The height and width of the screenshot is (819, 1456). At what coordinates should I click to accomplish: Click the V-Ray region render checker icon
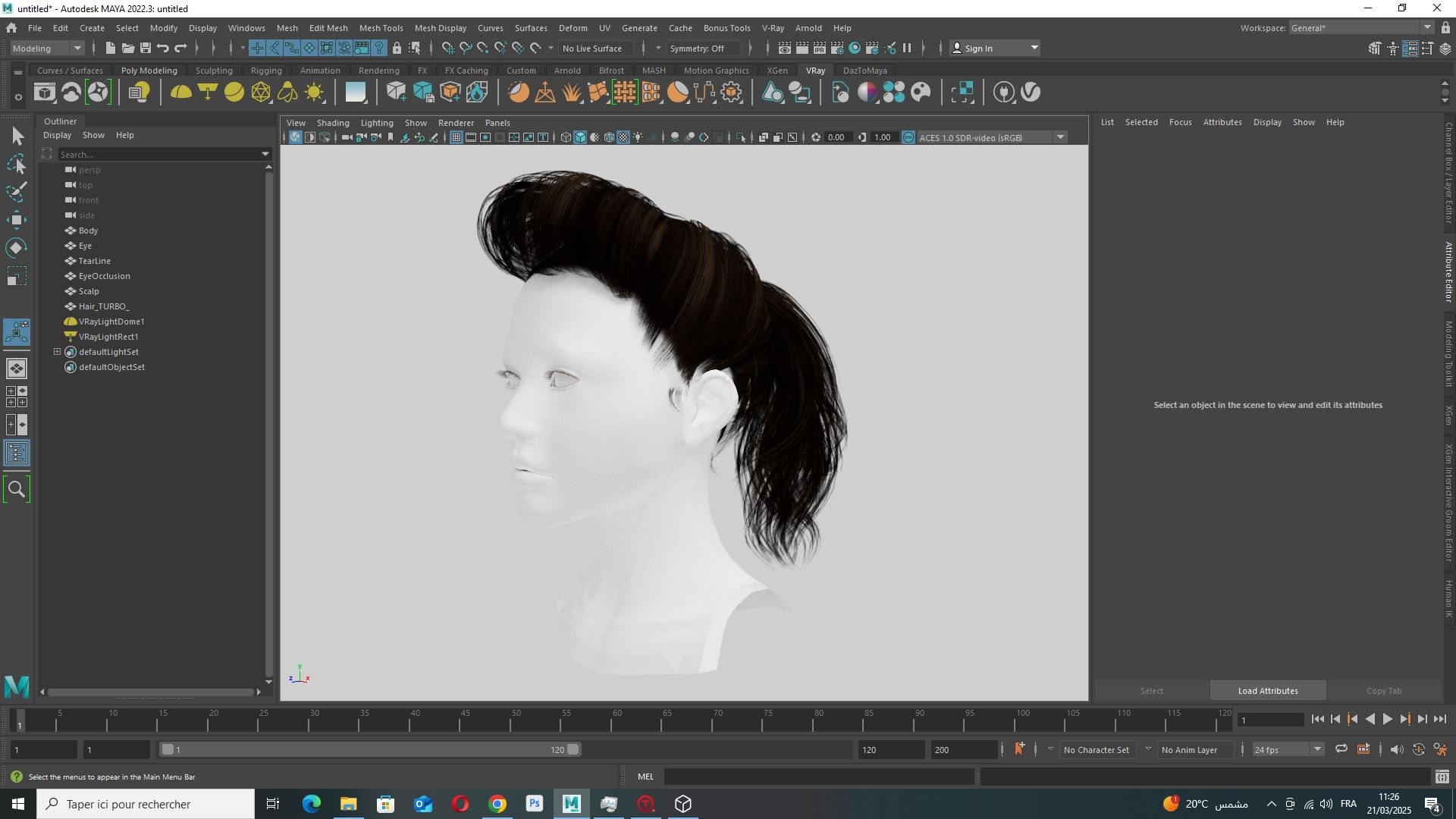pyautogui.click(x=962, y=93)
